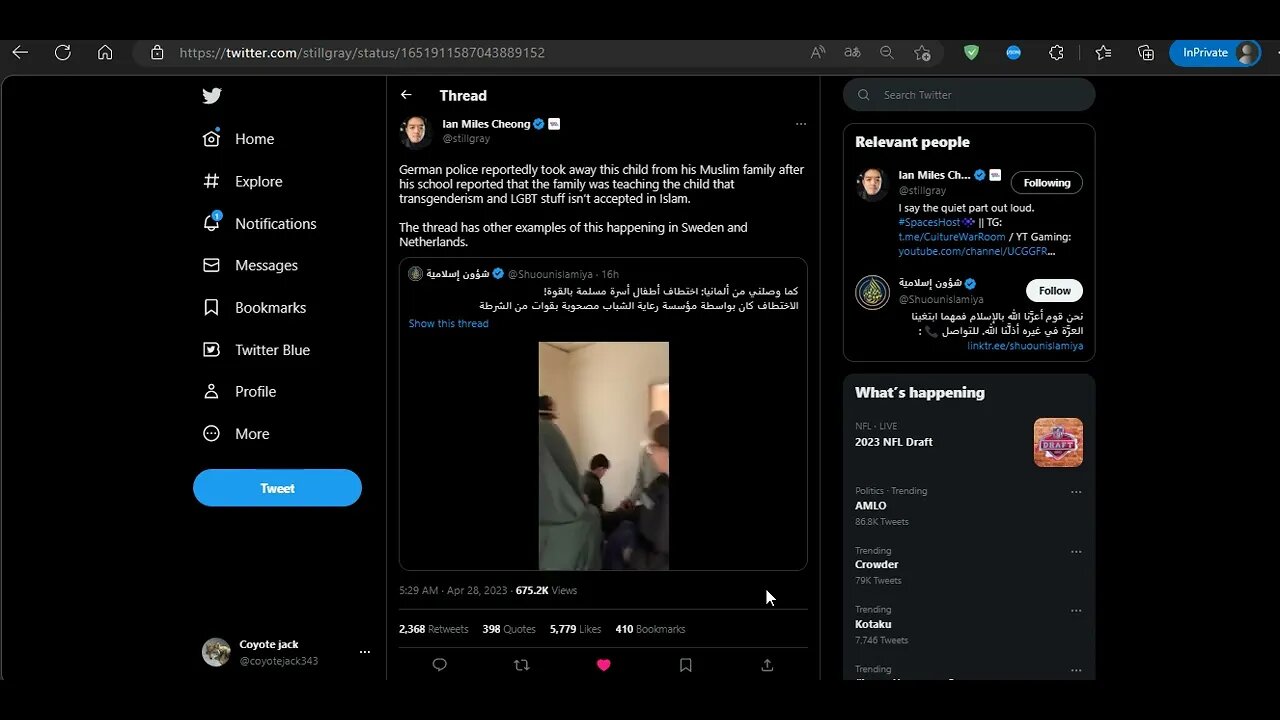Open the favorites list icon
The height and width of the screenshot is (720, 1280).
click(1103, 53)
